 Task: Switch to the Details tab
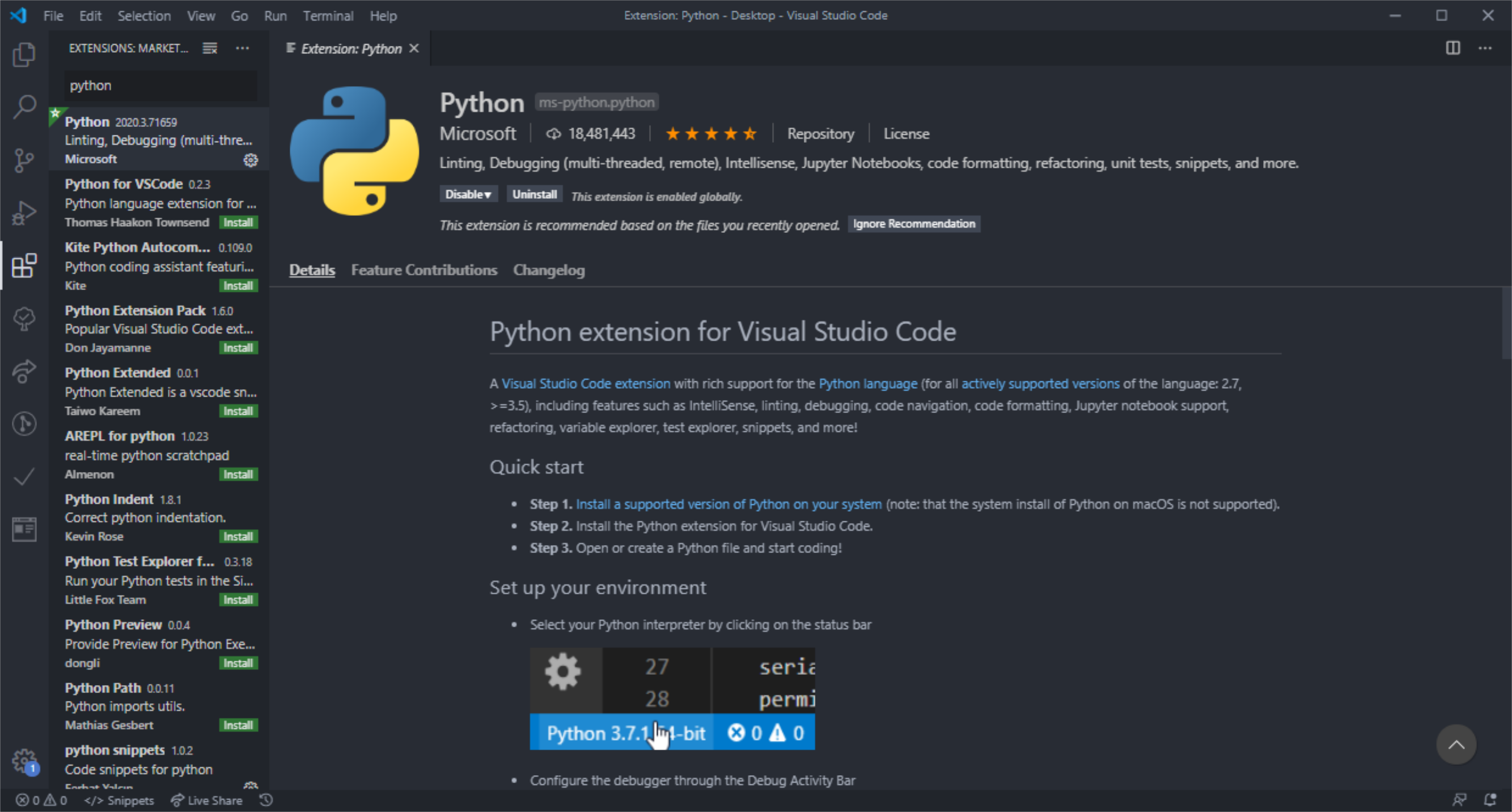click(x=312, y=270)
